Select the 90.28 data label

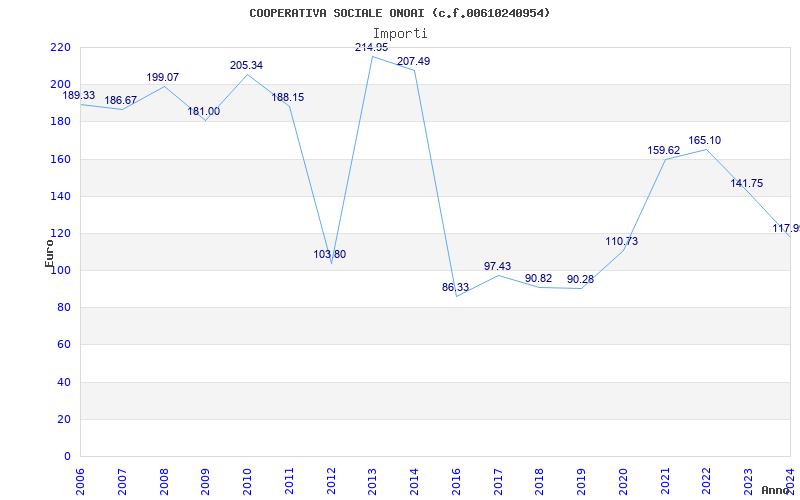point(581,280)
